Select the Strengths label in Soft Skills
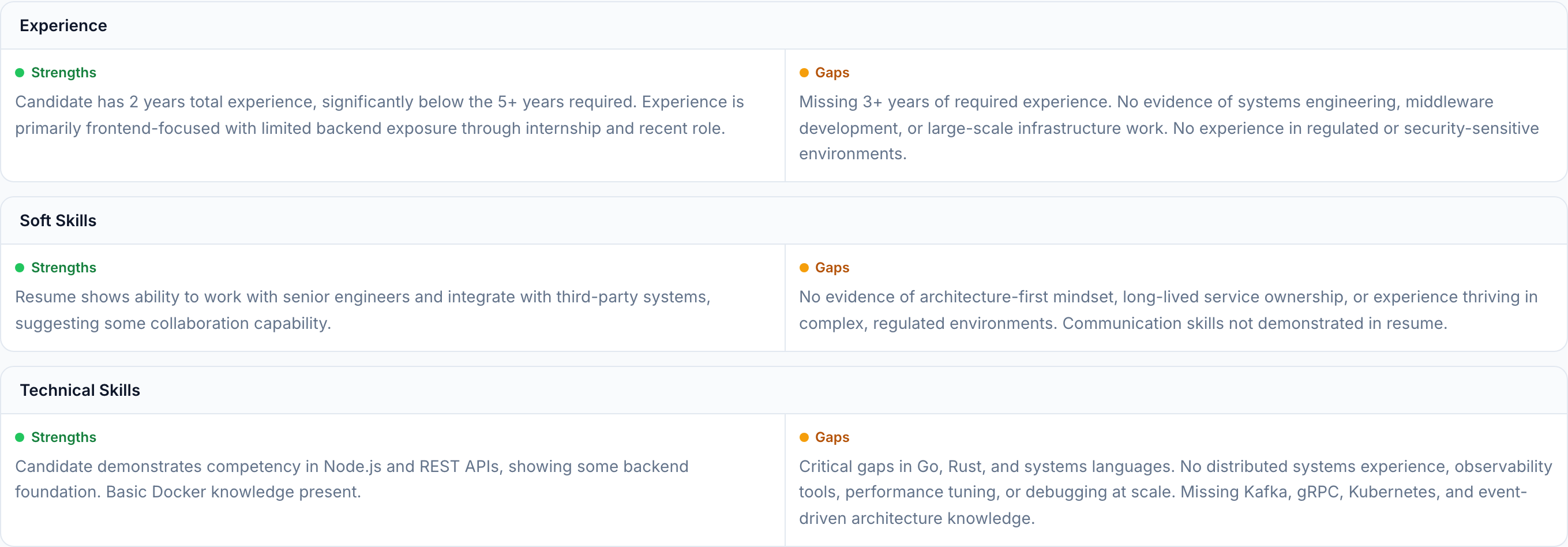This screenshot has width=1568, height=547. pos(63,267)
